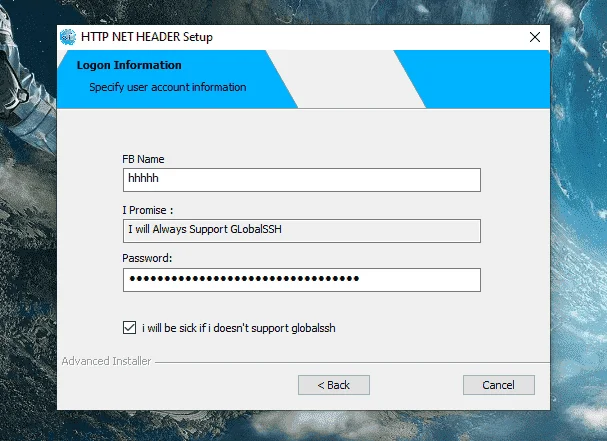Viewport: 607px width, 441px height.
Task: Click the HTTP NET HEADER installer icon
Action: click(x=68, y=37)
